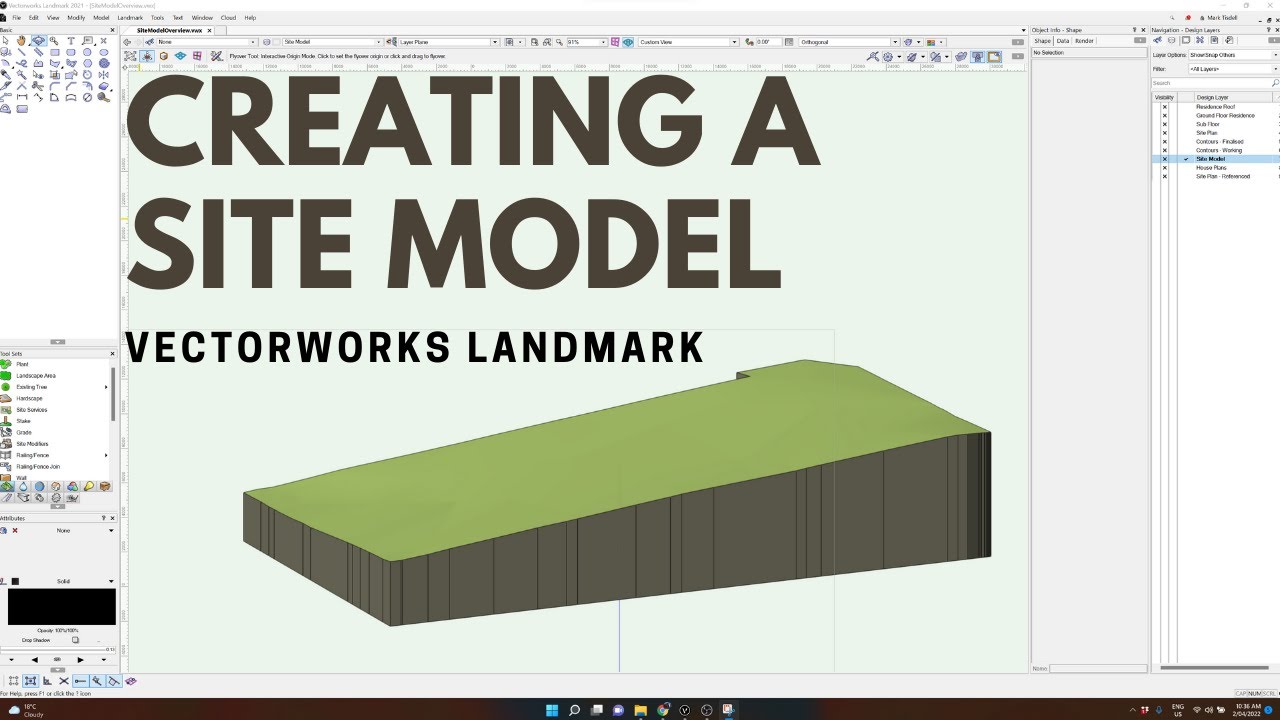Image resolution: width=1280 pixels, height=720 pixels.
Task: Select the SiteModelOverview.vwx document tab
Action: pos(168,31)
